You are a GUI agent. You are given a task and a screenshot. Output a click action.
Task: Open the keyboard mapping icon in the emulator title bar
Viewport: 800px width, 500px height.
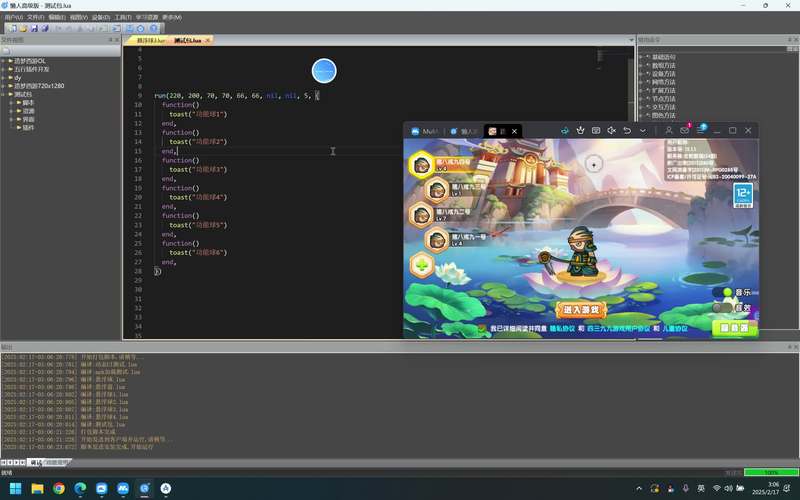pos(595,131)
